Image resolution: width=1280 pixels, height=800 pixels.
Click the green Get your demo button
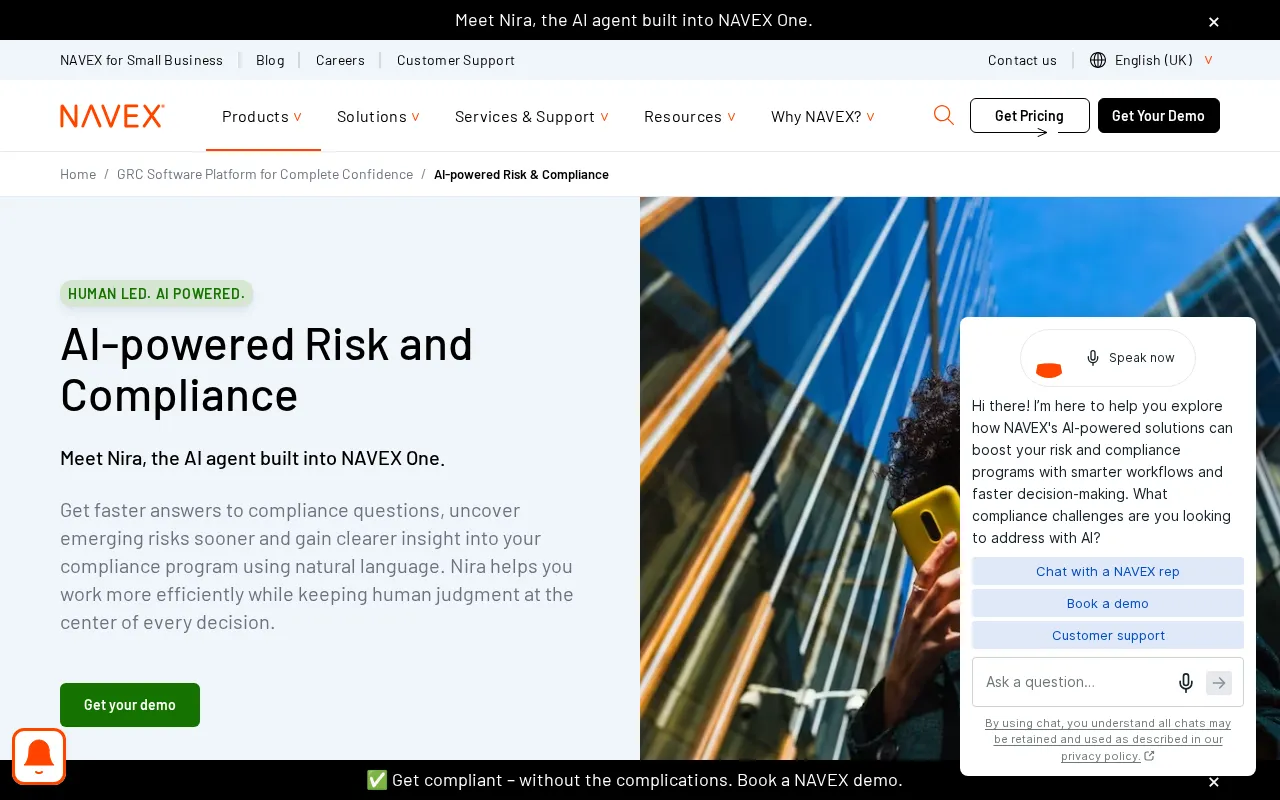point(130,705)
